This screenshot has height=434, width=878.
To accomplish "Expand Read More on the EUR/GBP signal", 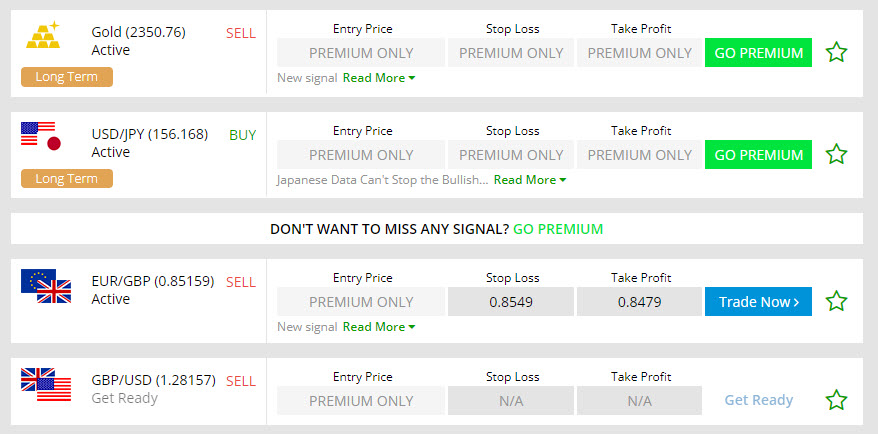I will coord(378,327).
